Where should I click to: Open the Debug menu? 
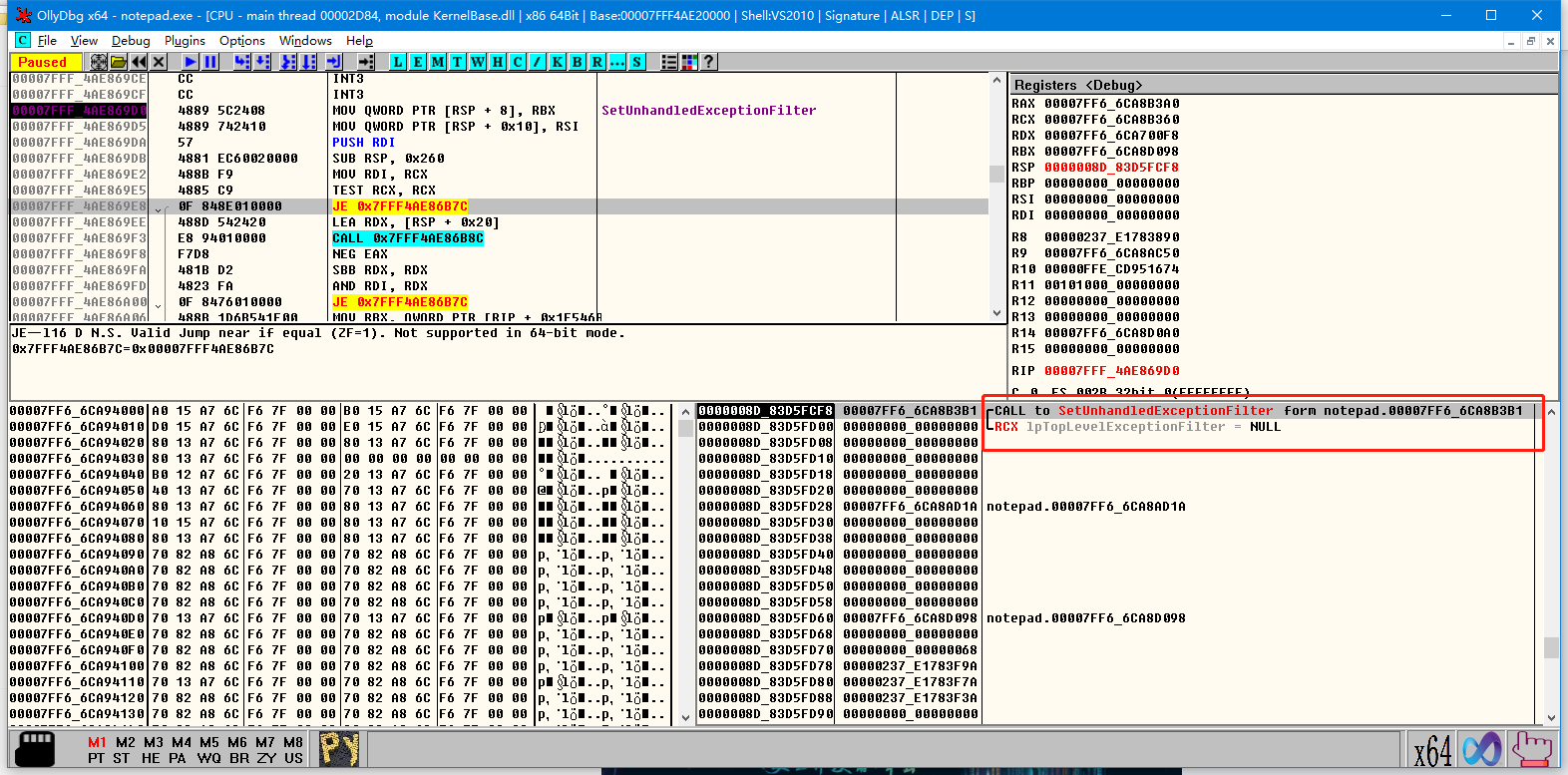coord(131,41)
